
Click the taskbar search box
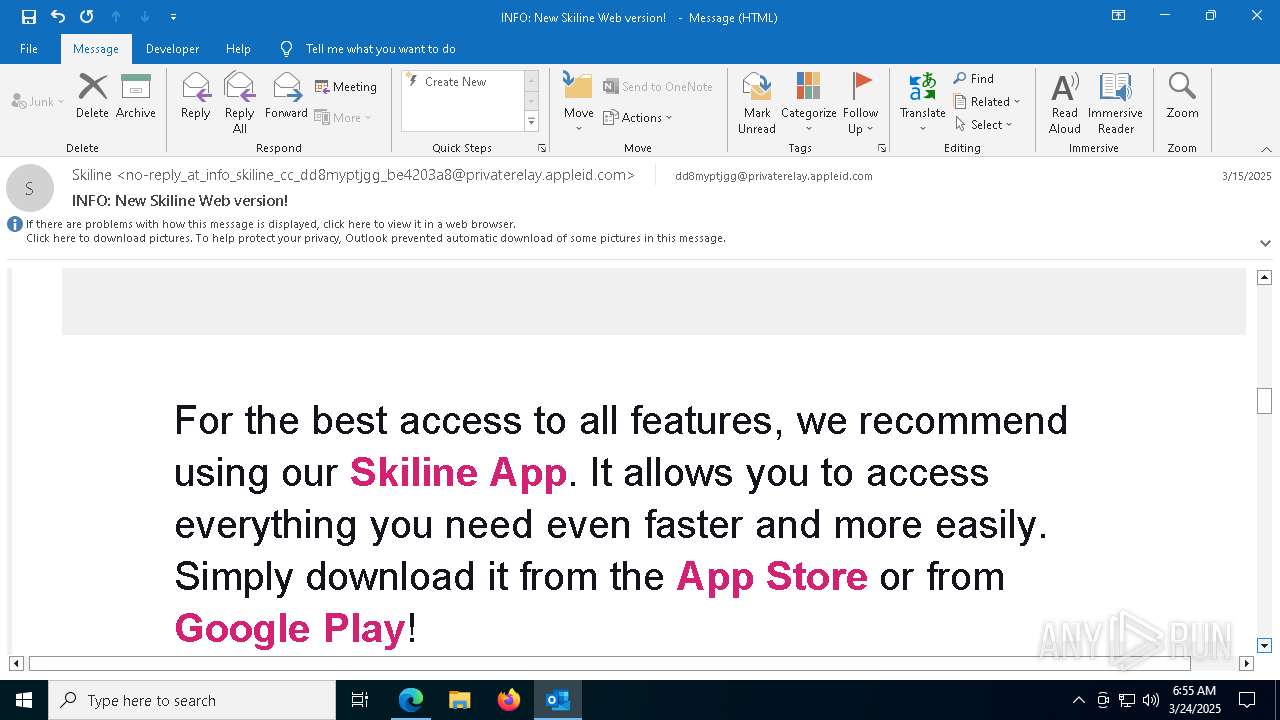(192, 700)
